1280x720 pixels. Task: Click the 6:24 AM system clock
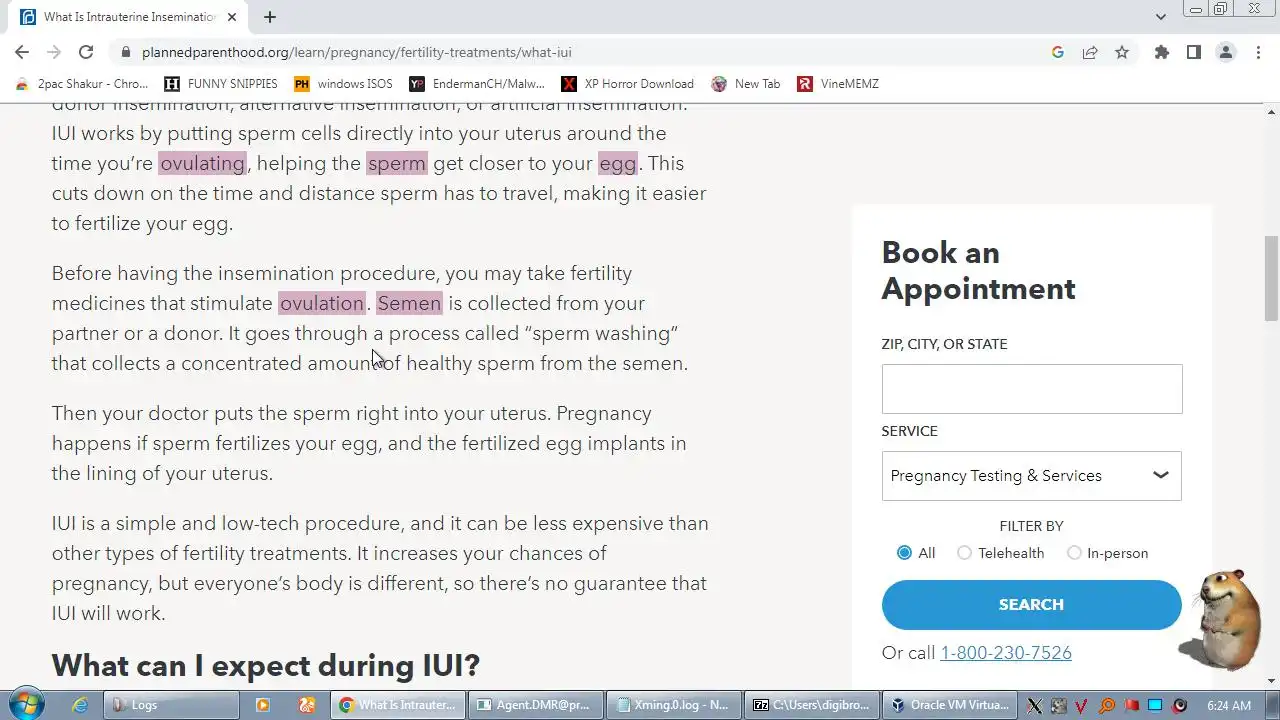pos(1229,705)
